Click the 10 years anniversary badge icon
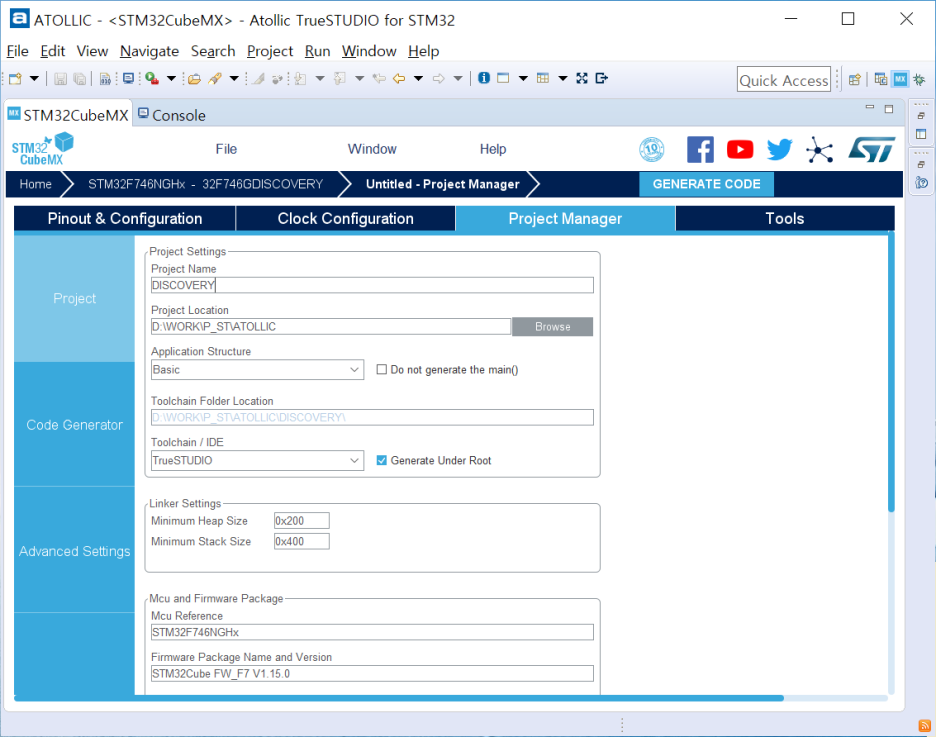 pos(652,149)
